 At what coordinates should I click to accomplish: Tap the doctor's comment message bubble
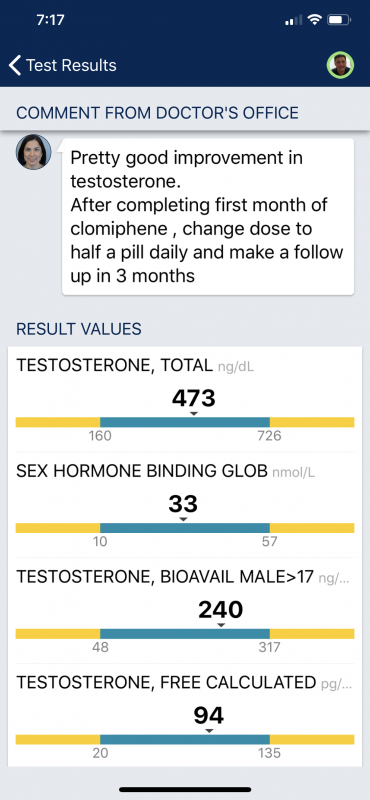(x=208, y=217)
